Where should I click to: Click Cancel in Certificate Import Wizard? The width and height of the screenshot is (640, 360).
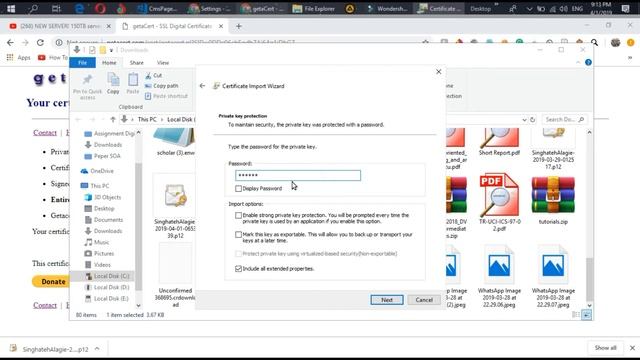[424, 300]
